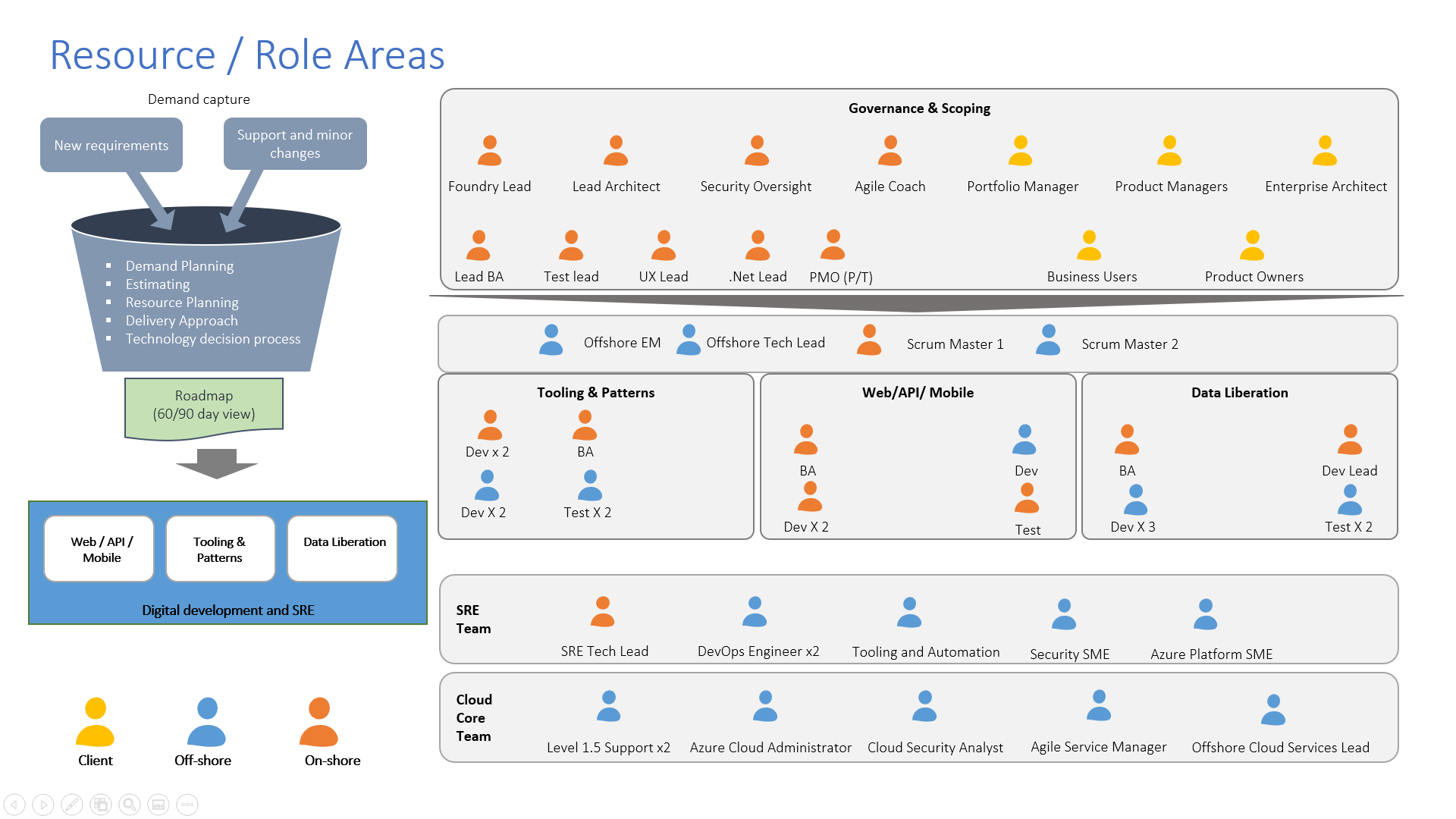Toggle subtitles using the captions icon

point(158,805)
